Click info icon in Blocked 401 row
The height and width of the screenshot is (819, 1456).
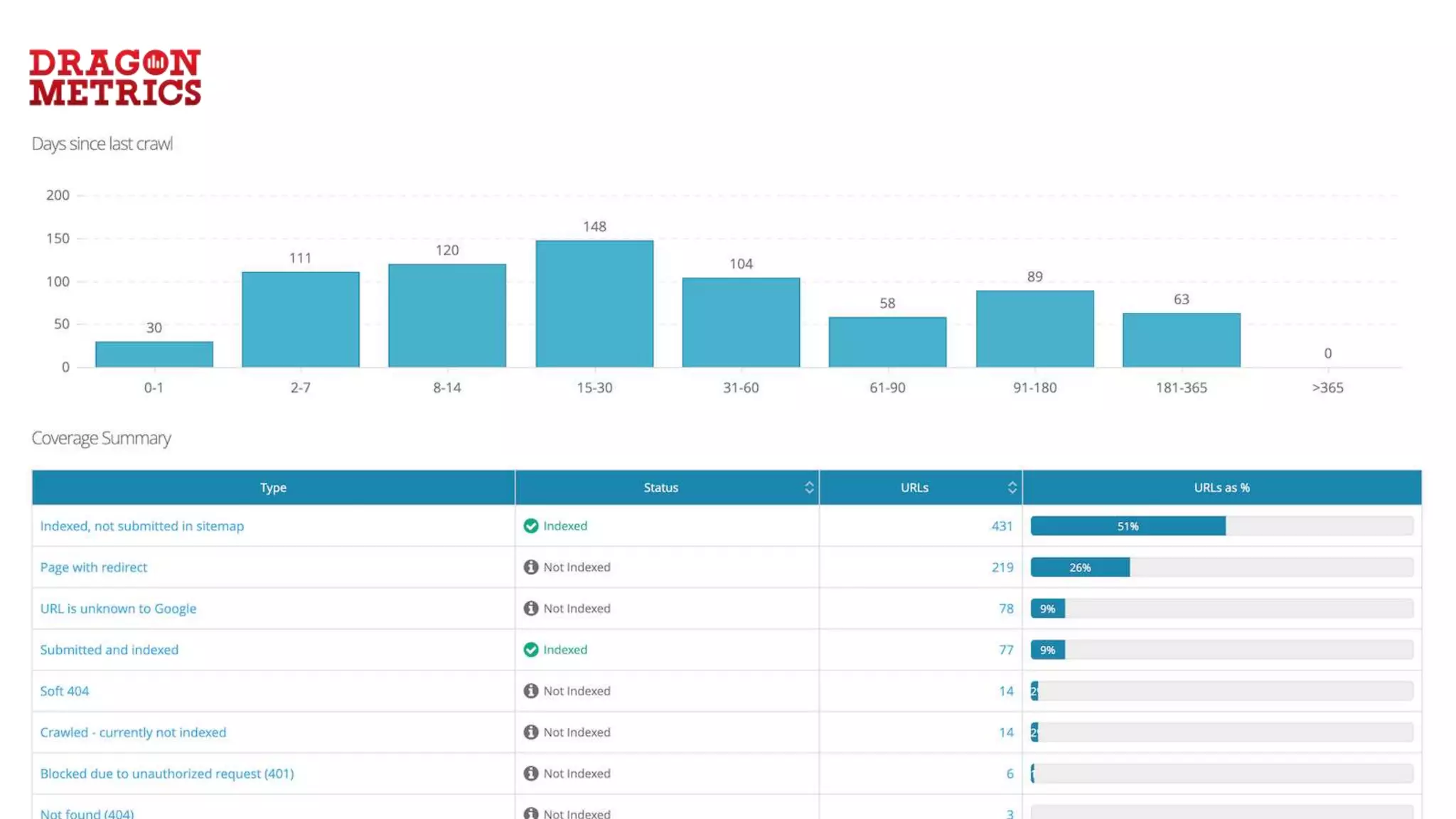(x=530, y=773)
